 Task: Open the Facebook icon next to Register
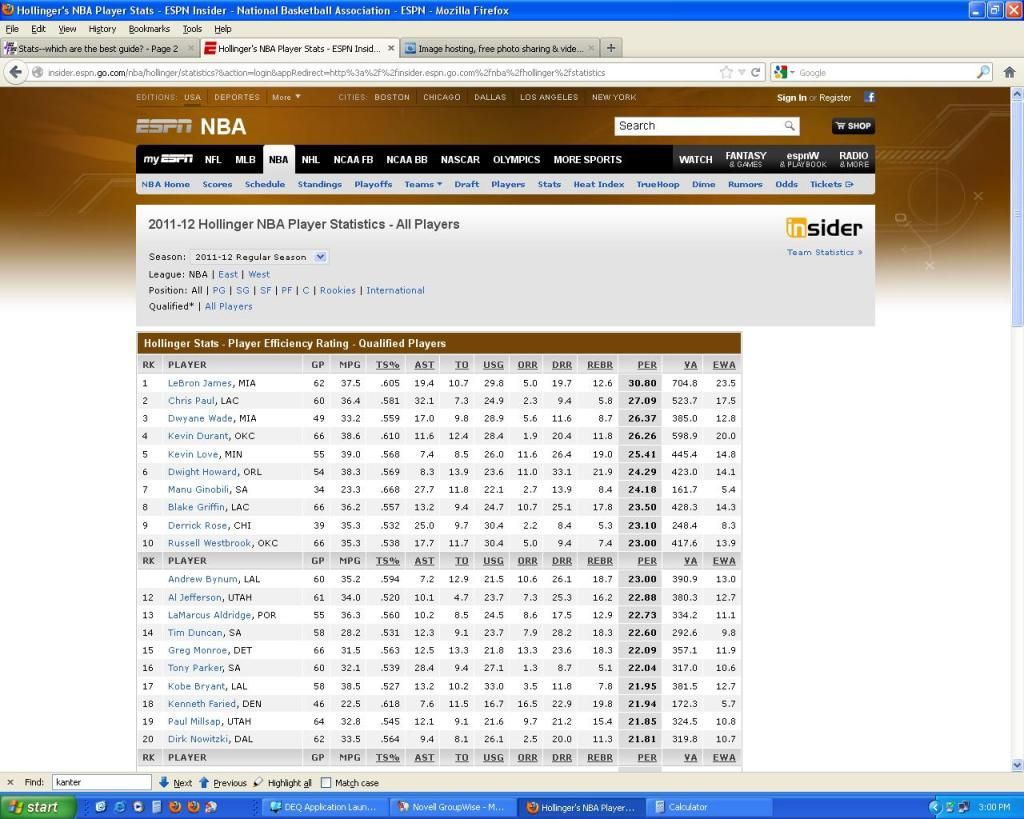click(x=869, y=97)
